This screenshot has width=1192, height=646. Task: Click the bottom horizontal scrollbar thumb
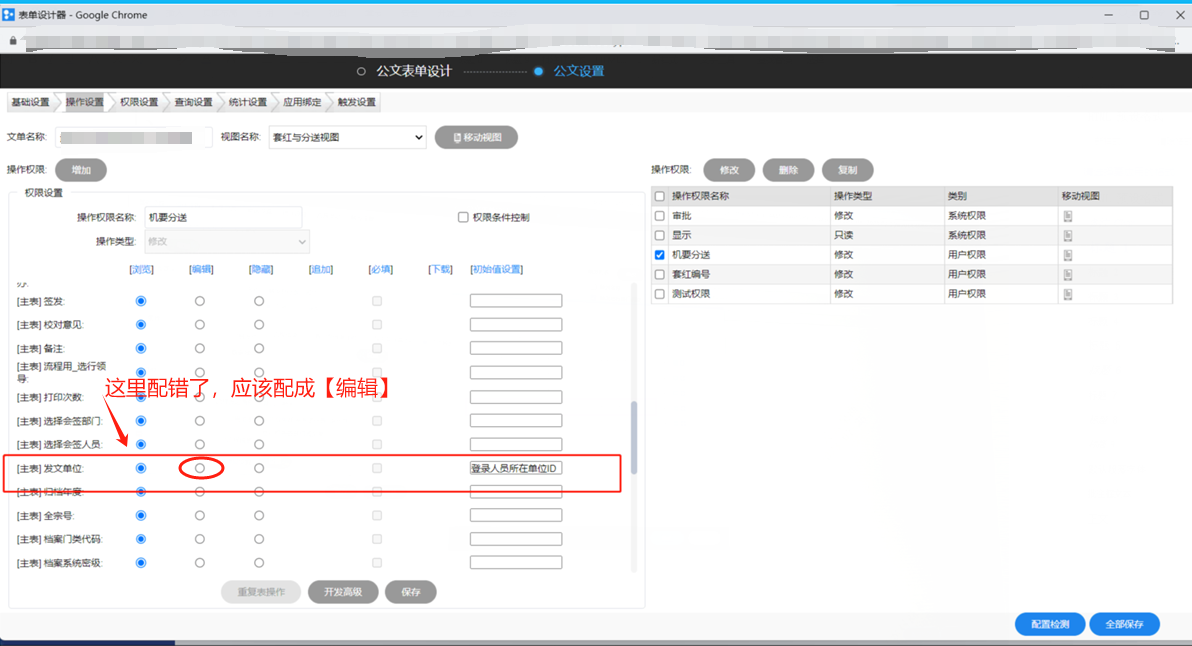[x=87, y=643]
